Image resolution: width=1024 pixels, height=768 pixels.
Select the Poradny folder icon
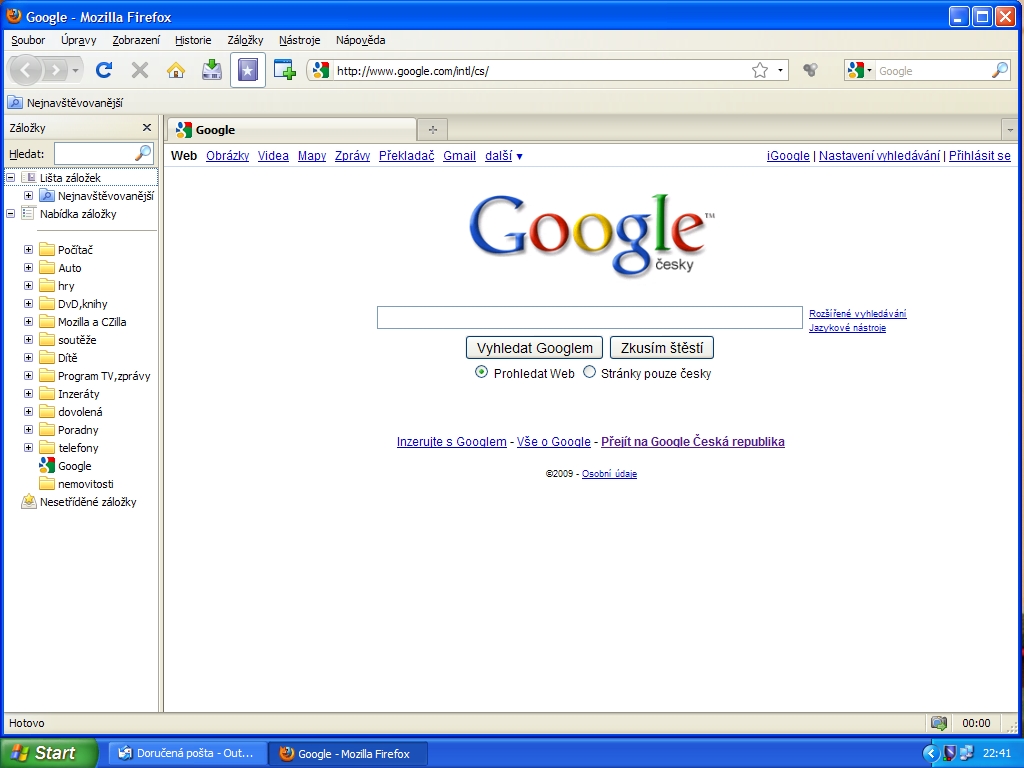click(x=46, y=429)
